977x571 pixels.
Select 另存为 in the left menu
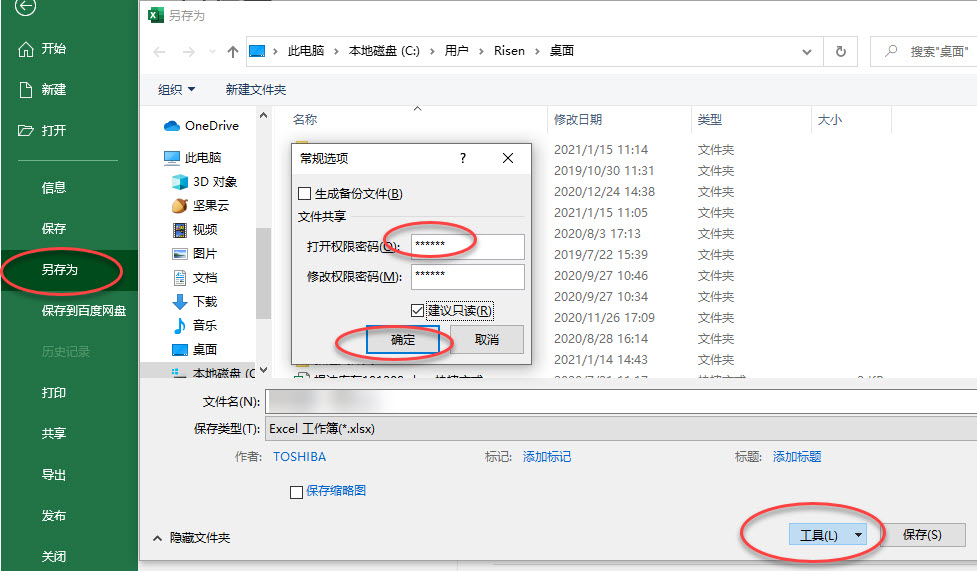[x=59, y=270]
